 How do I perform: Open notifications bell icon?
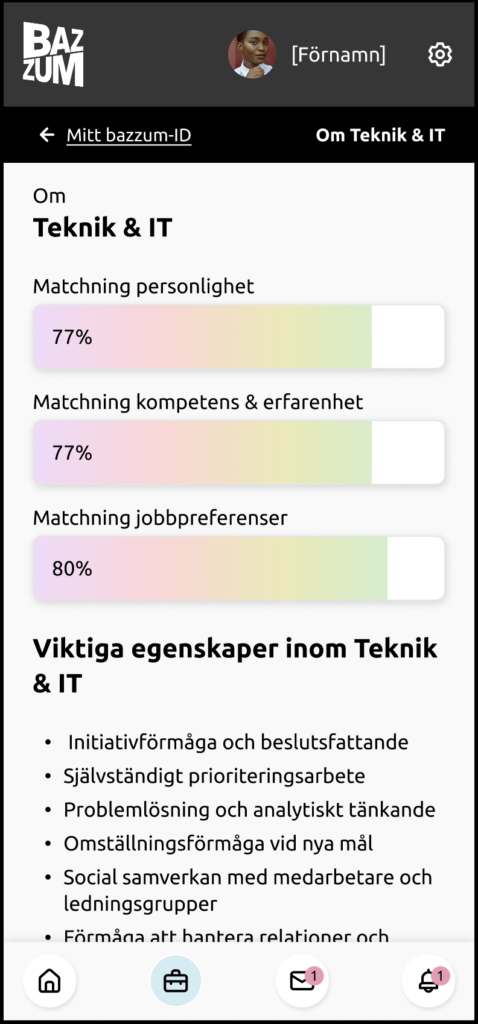(428, 980)
